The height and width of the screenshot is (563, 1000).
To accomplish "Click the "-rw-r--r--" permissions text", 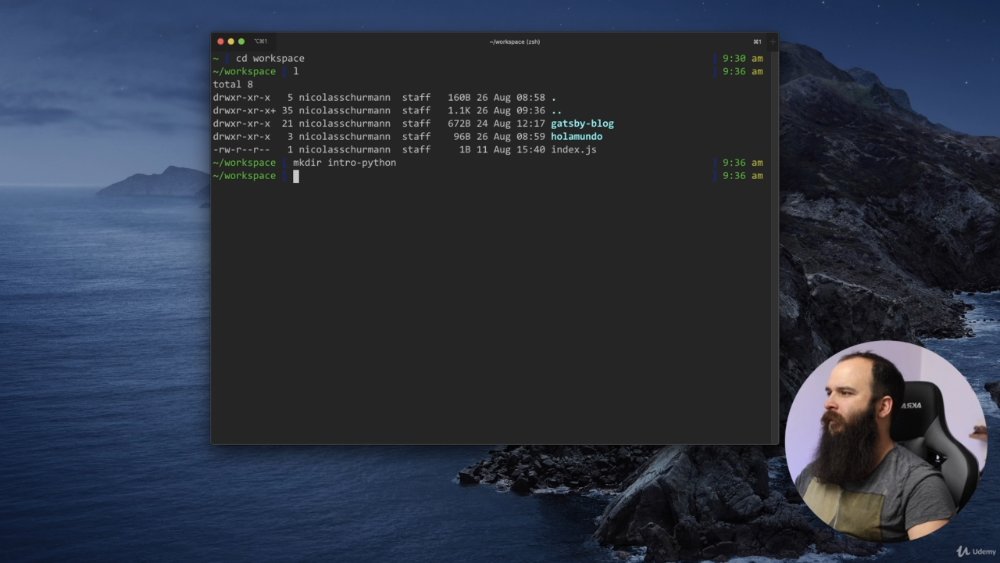I will coord(241,150).
